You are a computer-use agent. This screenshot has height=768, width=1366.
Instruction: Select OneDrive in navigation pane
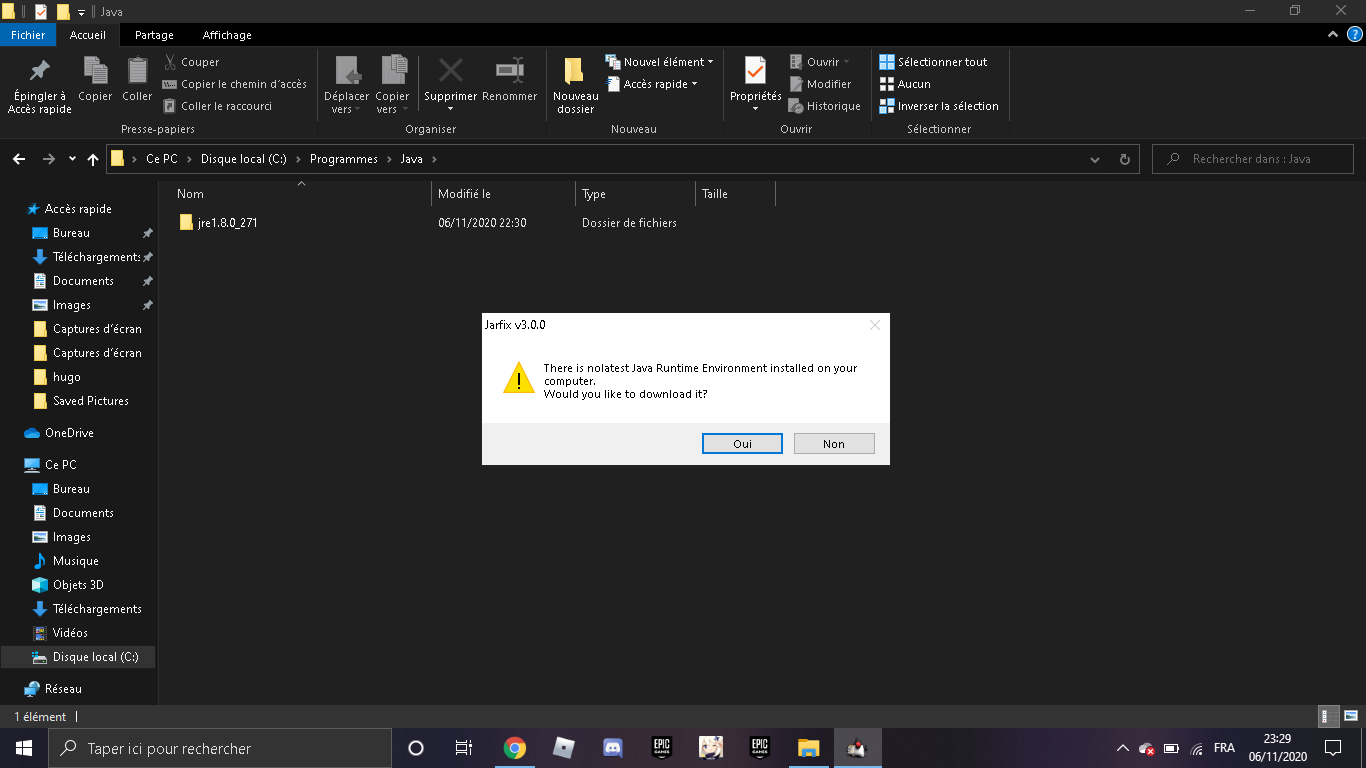(69, 433)
